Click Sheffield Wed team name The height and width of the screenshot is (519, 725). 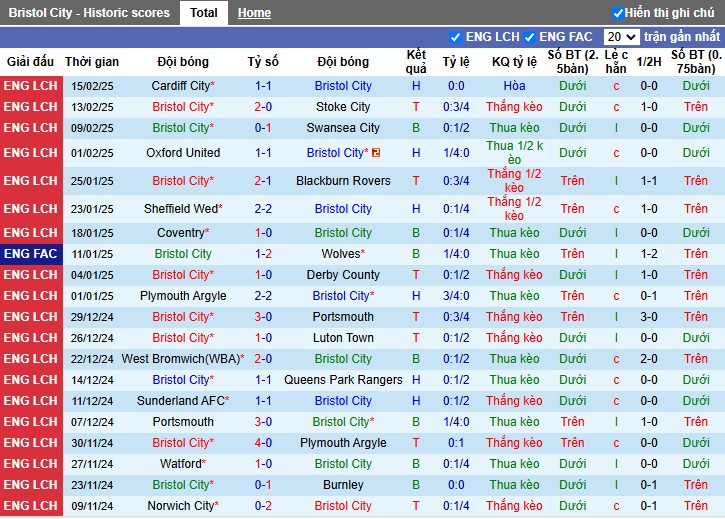tap(183, 209)
